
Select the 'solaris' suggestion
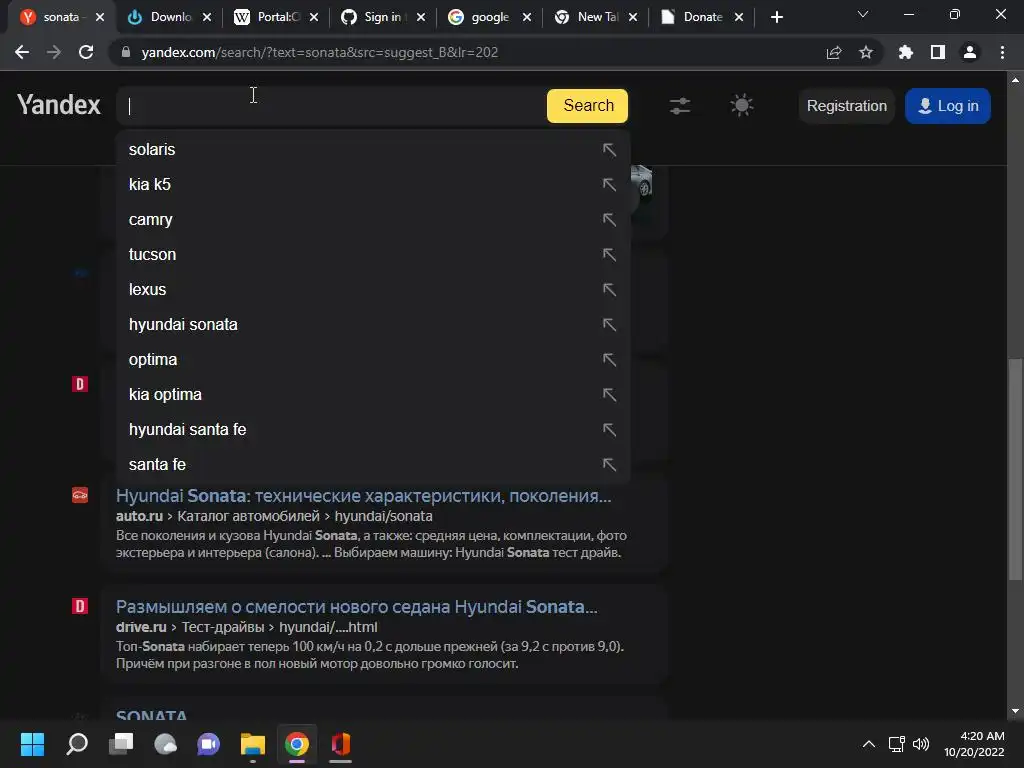point(373,150)
